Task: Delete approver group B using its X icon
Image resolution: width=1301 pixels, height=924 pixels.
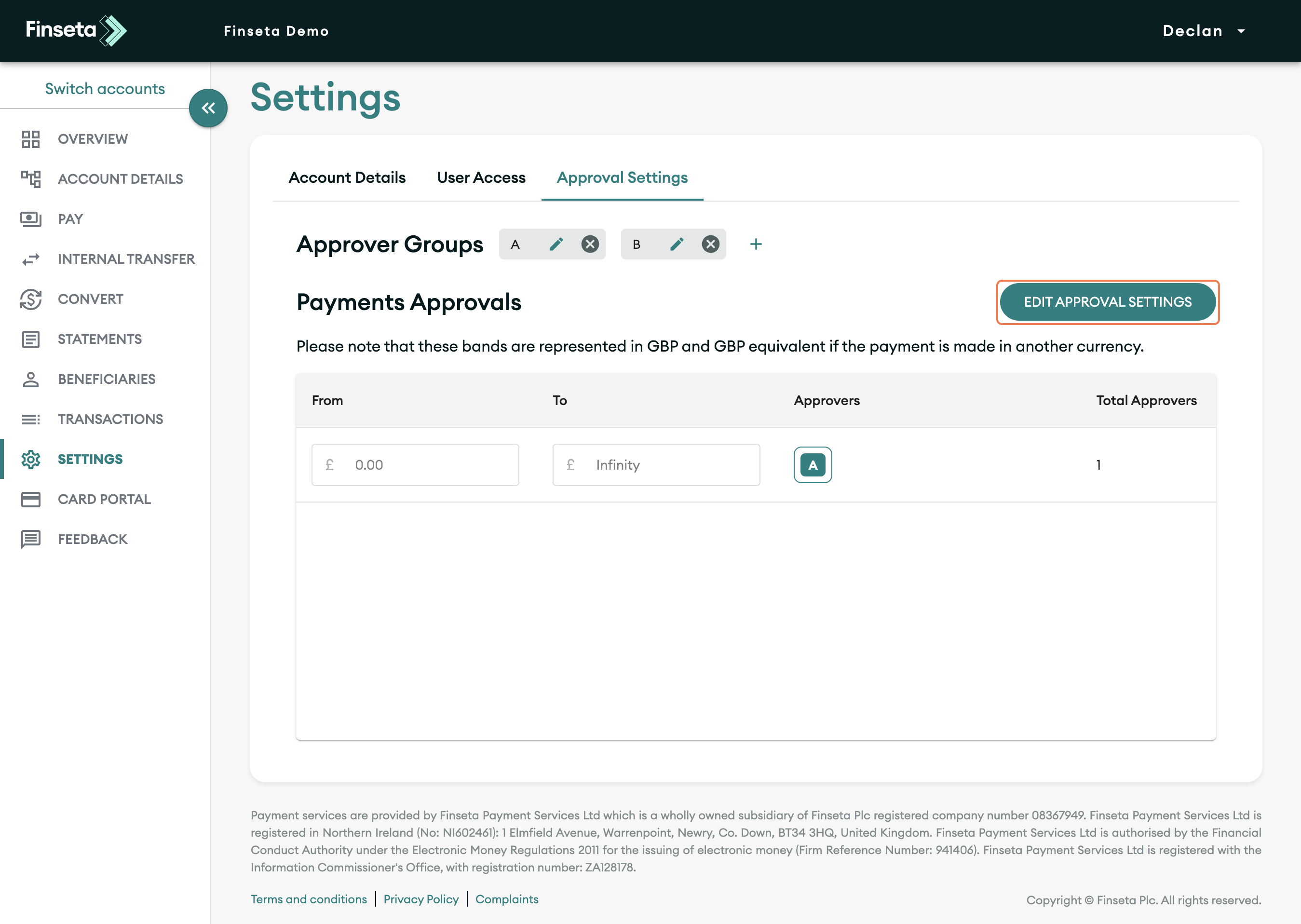Action: (710, 244)
